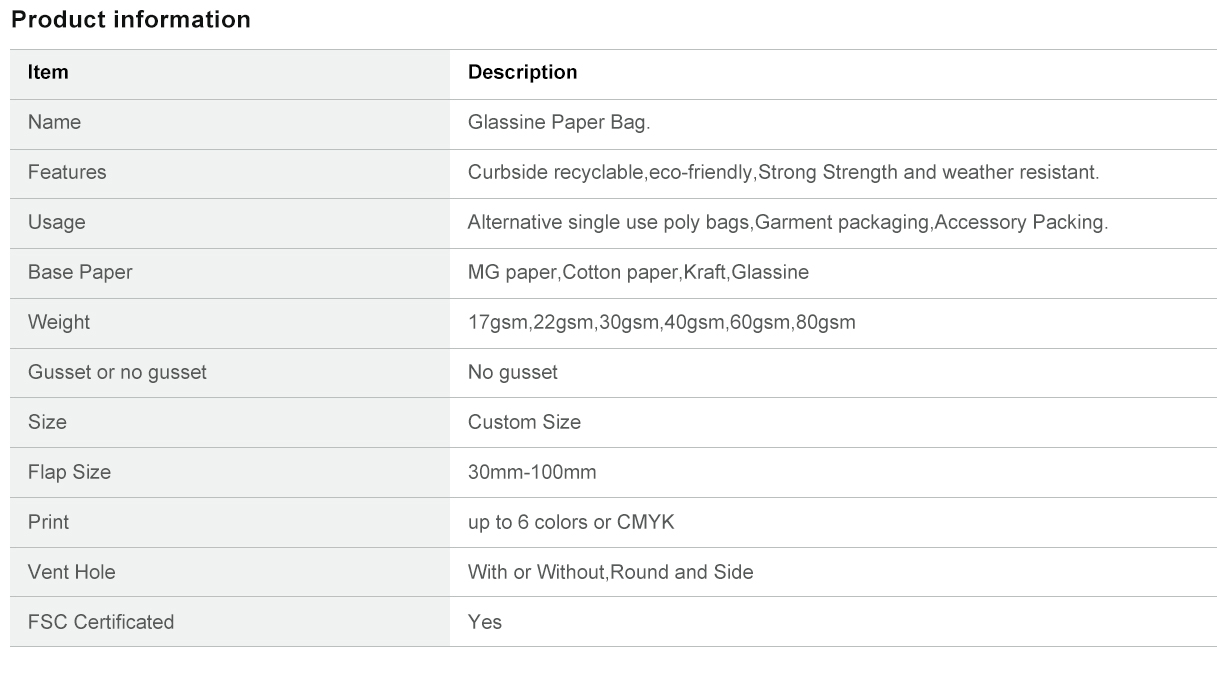Click the gsm weight values list
This screenshot has height=673, width=1217.
point(661,322)
